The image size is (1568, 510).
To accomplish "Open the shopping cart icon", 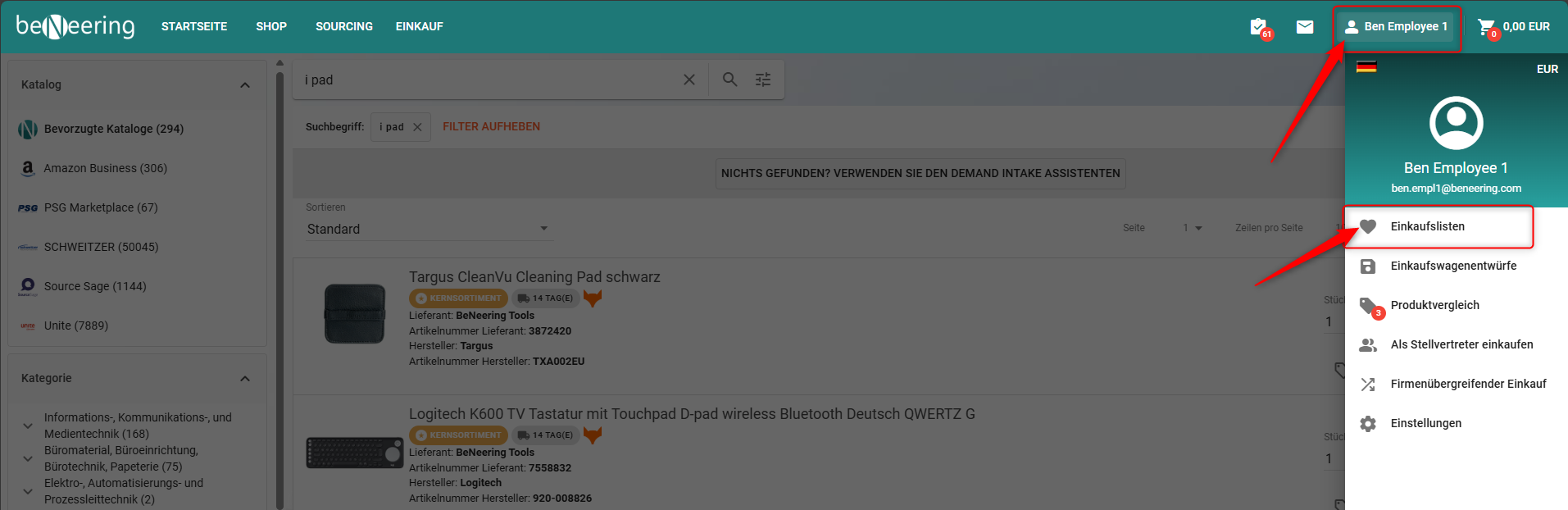I will pos(1486,27).
